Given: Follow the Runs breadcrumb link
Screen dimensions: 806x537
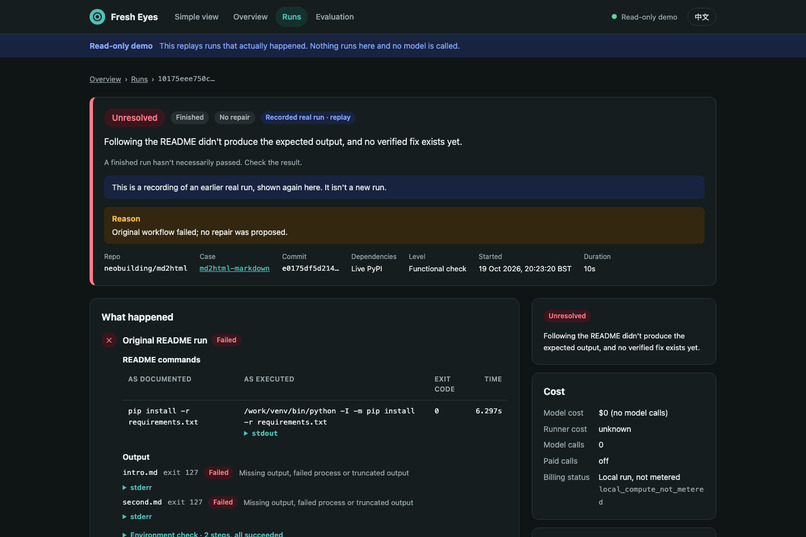Looking at the screenshot, I should coord(139,79).
